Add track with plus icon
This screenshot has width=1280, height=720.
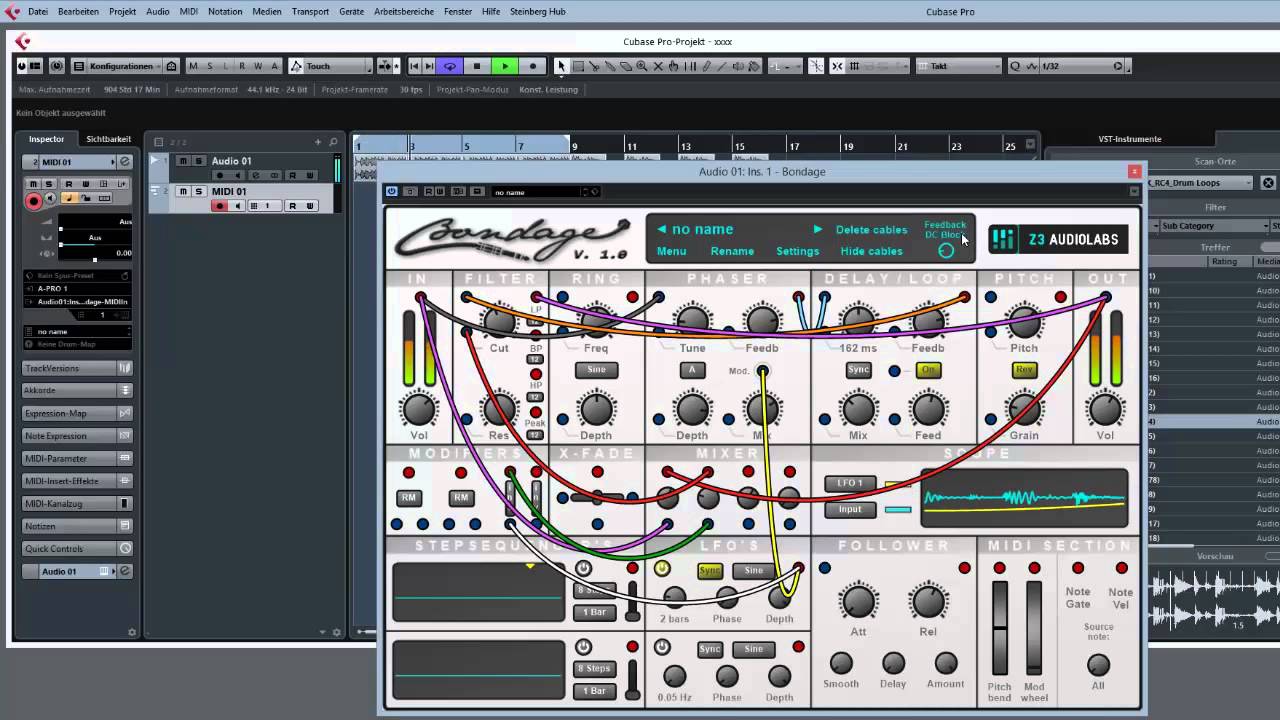pos(318,142)
